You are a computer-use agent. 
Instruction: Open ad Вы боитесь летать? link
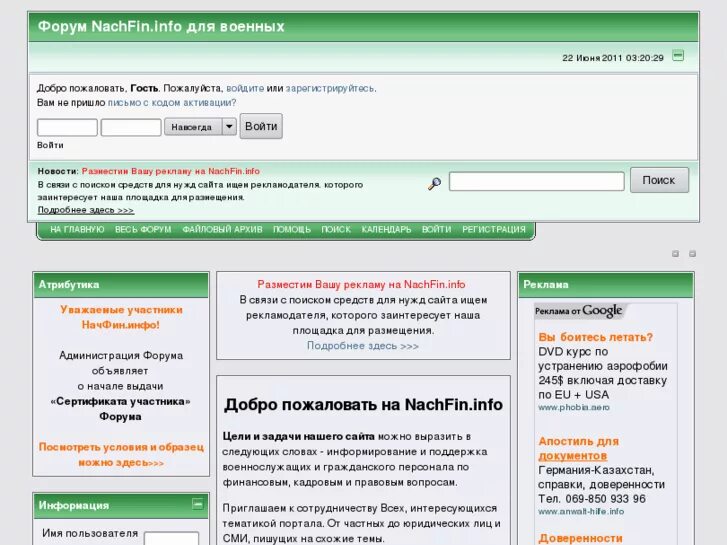(x=596, y=337)
